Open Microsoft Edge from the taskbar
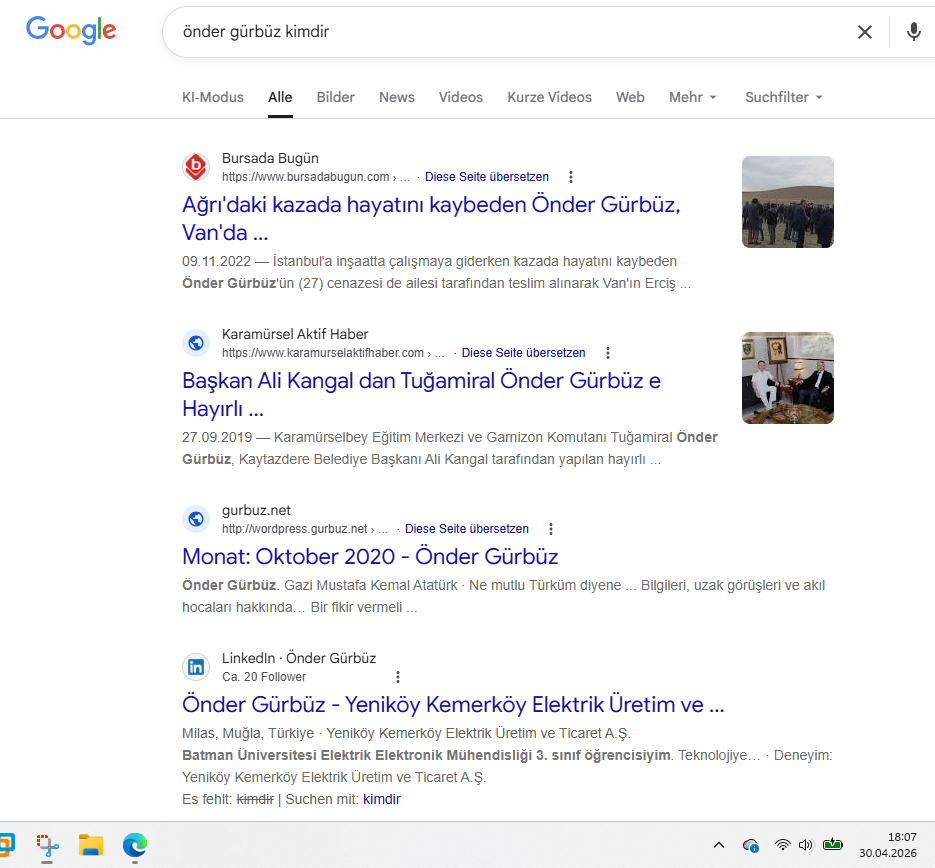This screenshot has height=868, width=935. [135, 845]
